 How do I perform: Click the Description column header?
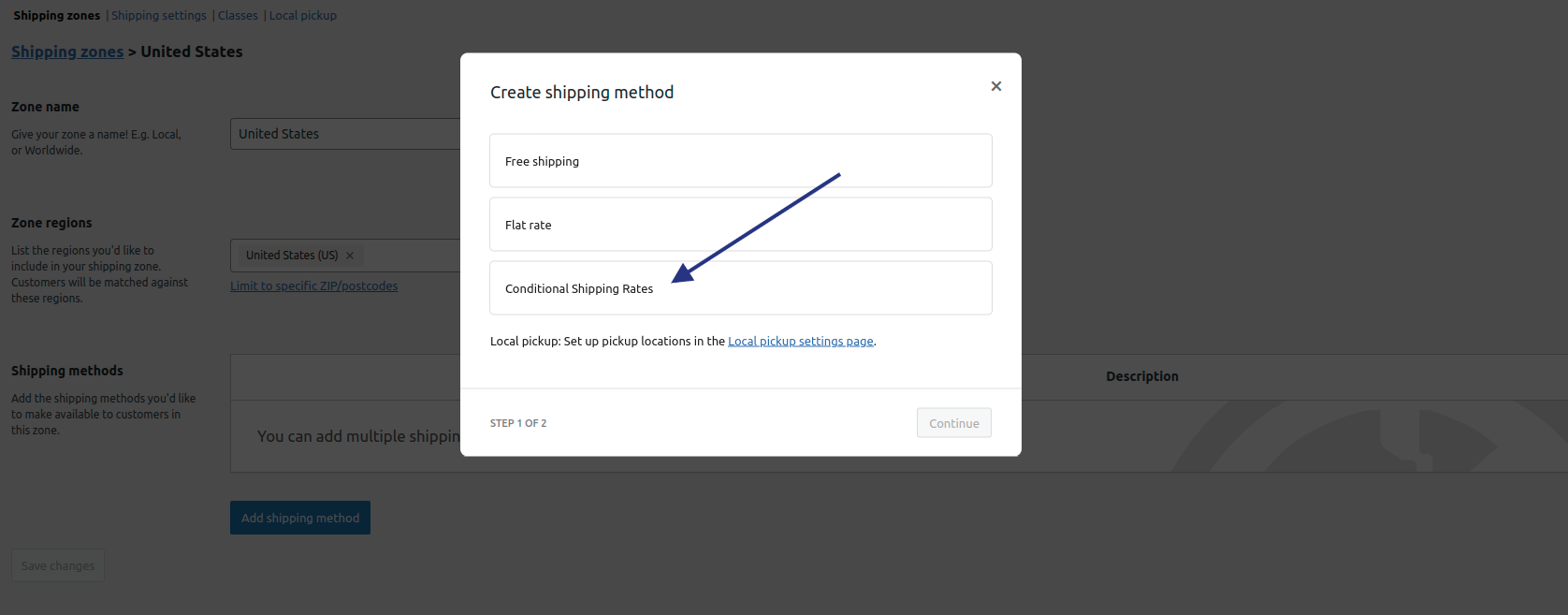click(x=1141, y=376)
